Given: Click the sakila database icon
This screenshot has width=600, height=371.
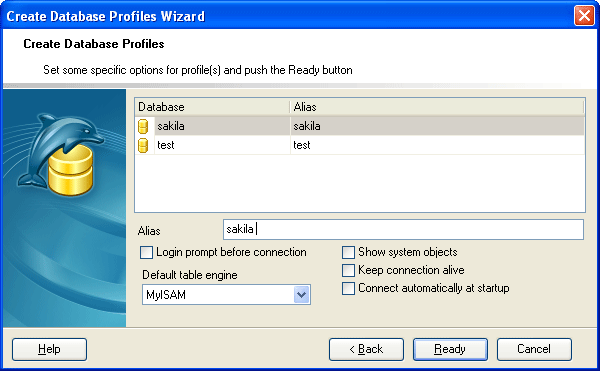Looking at the screenshot, I should (143, 126).
